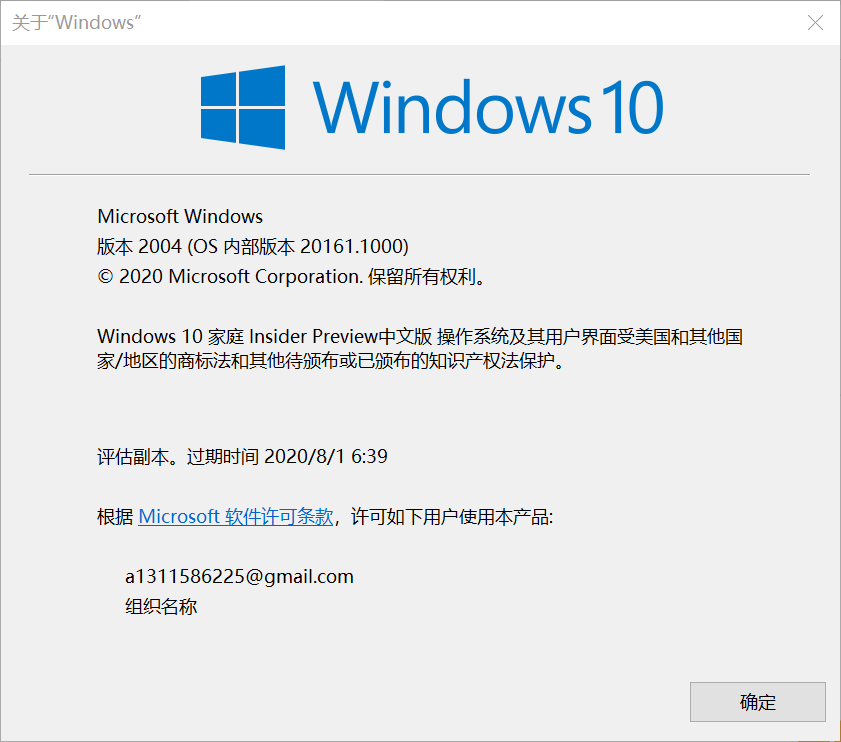
Task: Close the About Windows dialog
Action: [x=815, y=23]
